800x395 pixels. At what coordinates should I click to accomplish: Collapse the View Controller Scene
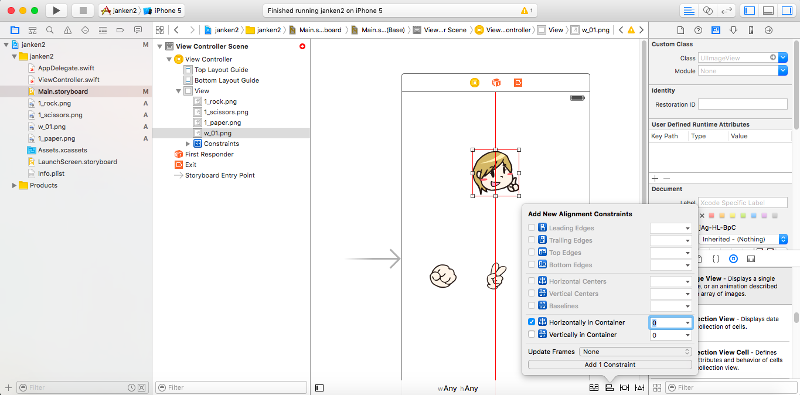pos(159,46)
